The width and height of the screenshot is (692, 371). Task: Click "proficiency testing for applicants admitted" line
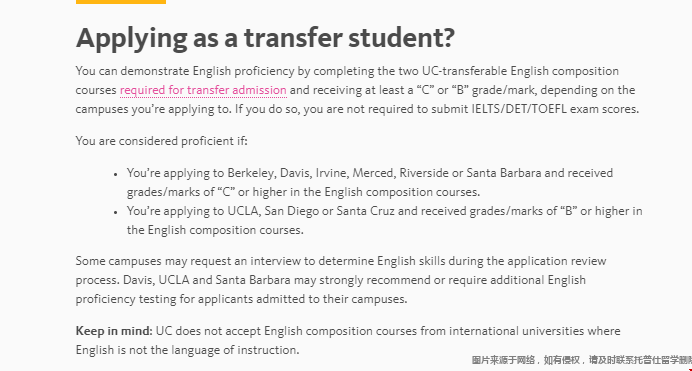(241, 299)
